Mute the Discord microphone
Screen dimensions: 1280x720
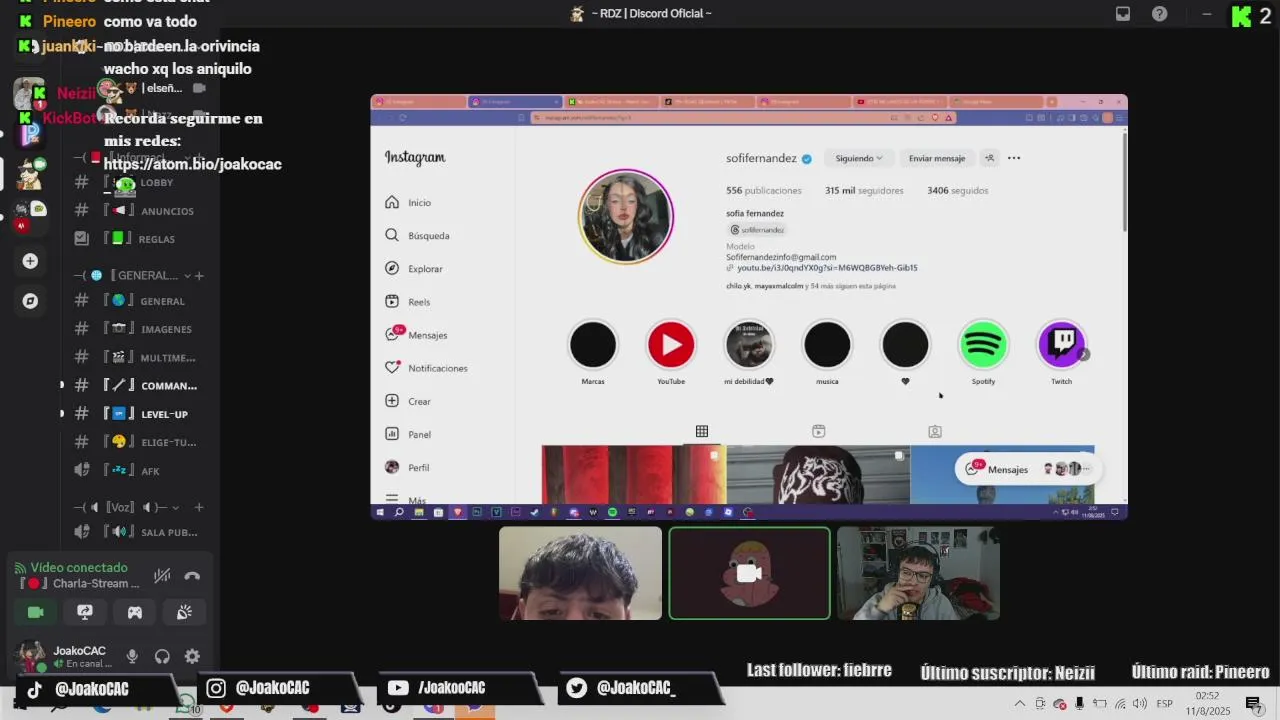(x=132, y=657)
